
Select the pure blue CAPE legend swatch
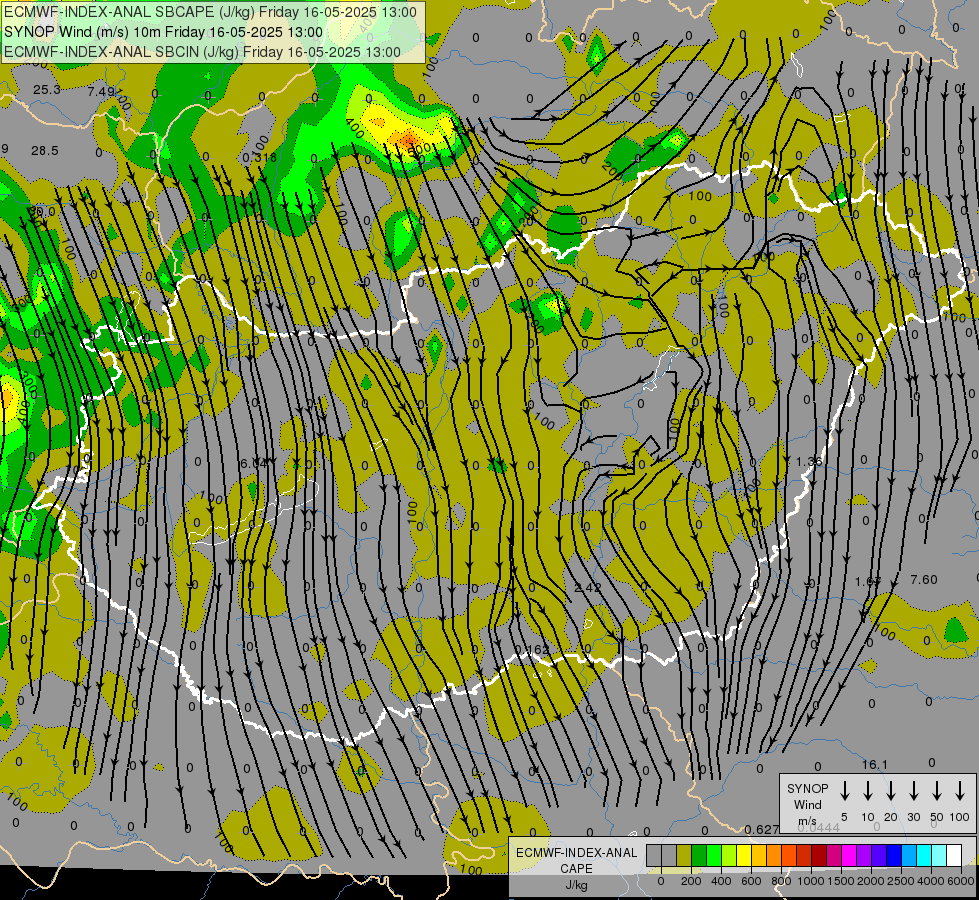tap(893, 855)
